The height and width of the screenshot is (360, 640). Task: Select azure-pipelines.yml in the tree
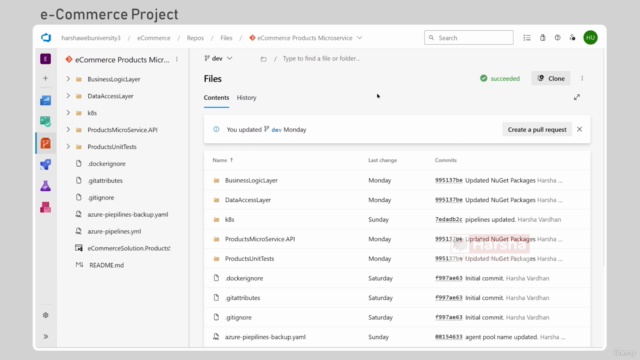(114, 231)
